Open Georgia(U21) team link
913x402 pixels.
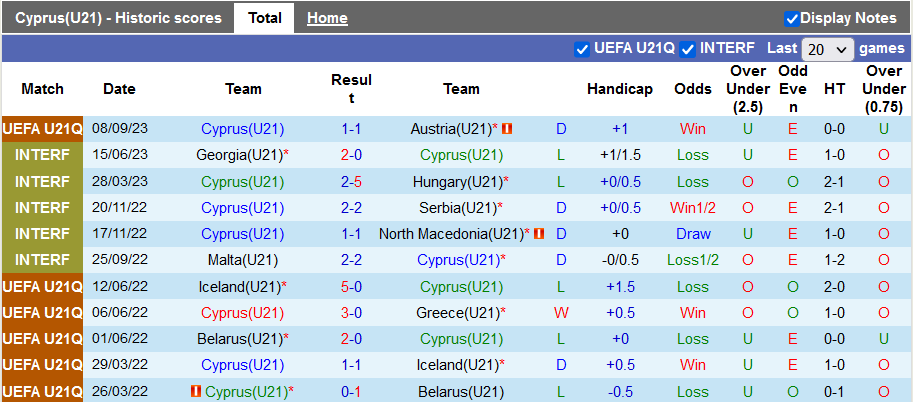click(239, 156)
